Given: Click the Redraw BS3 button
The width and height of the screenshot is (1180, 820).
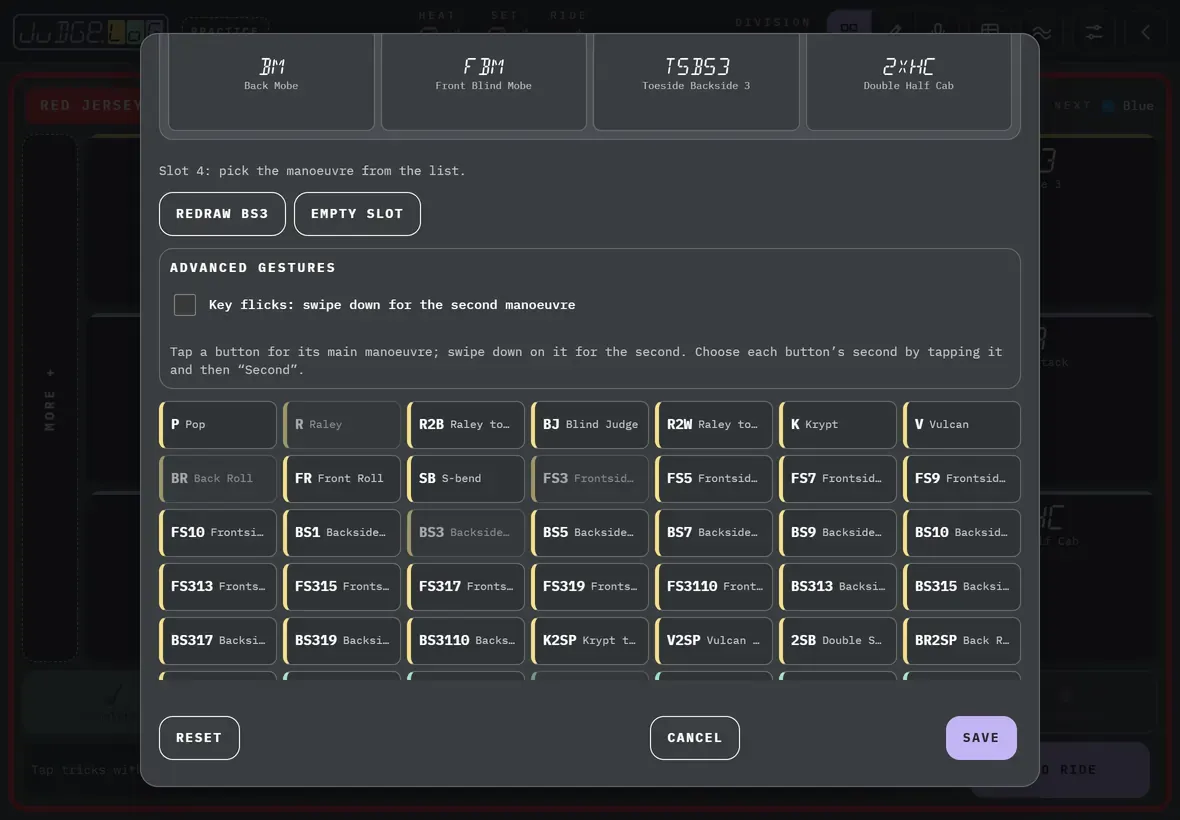Looking at the screenshot, I should (x=222, y=214).
